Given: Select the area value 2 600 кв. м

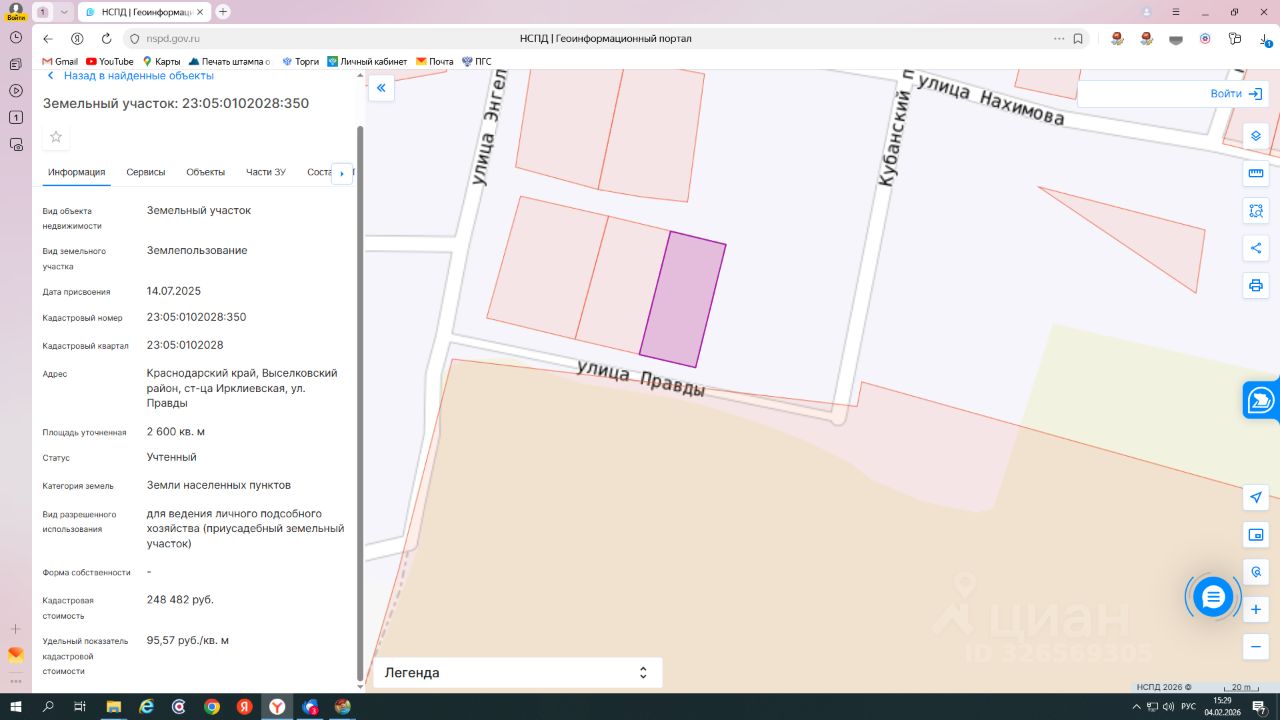Looking at the screenshot, I should click(x=176, y=432).
